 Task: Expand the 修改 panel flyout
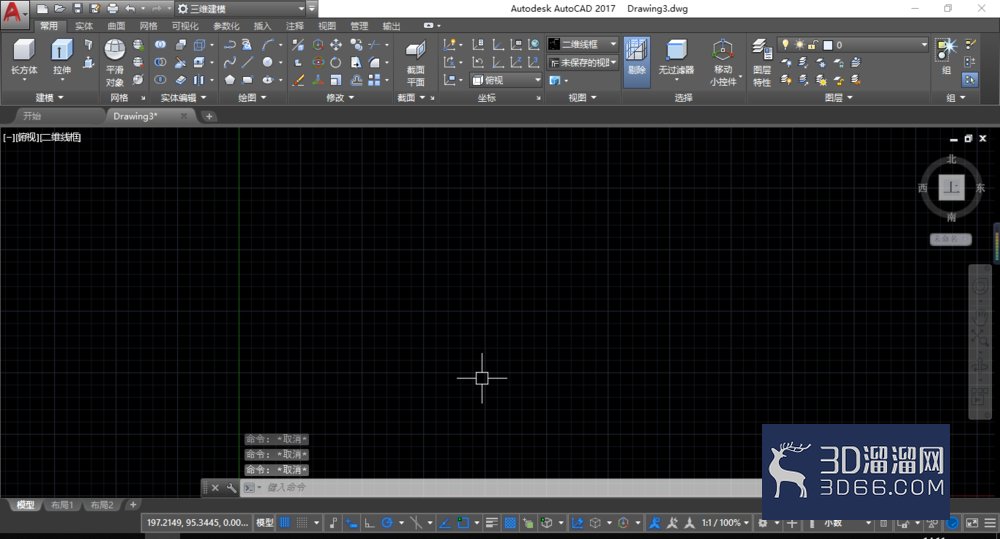click(x=340, y=98)
